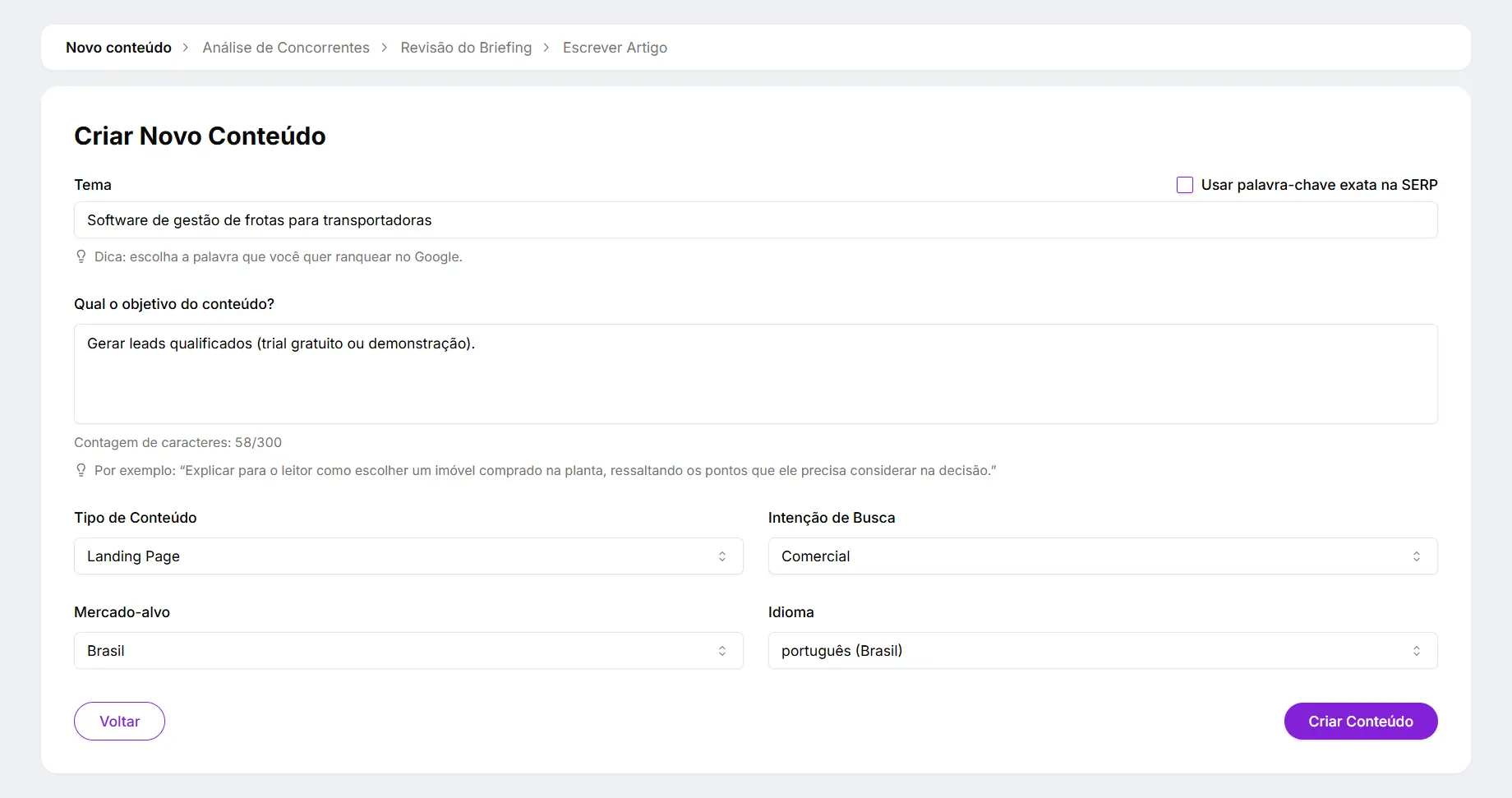The image size is (1512, 798).
Task: Click the 'Criar Novo Conteúdo' heading
Action: click(x=200, y=136)
